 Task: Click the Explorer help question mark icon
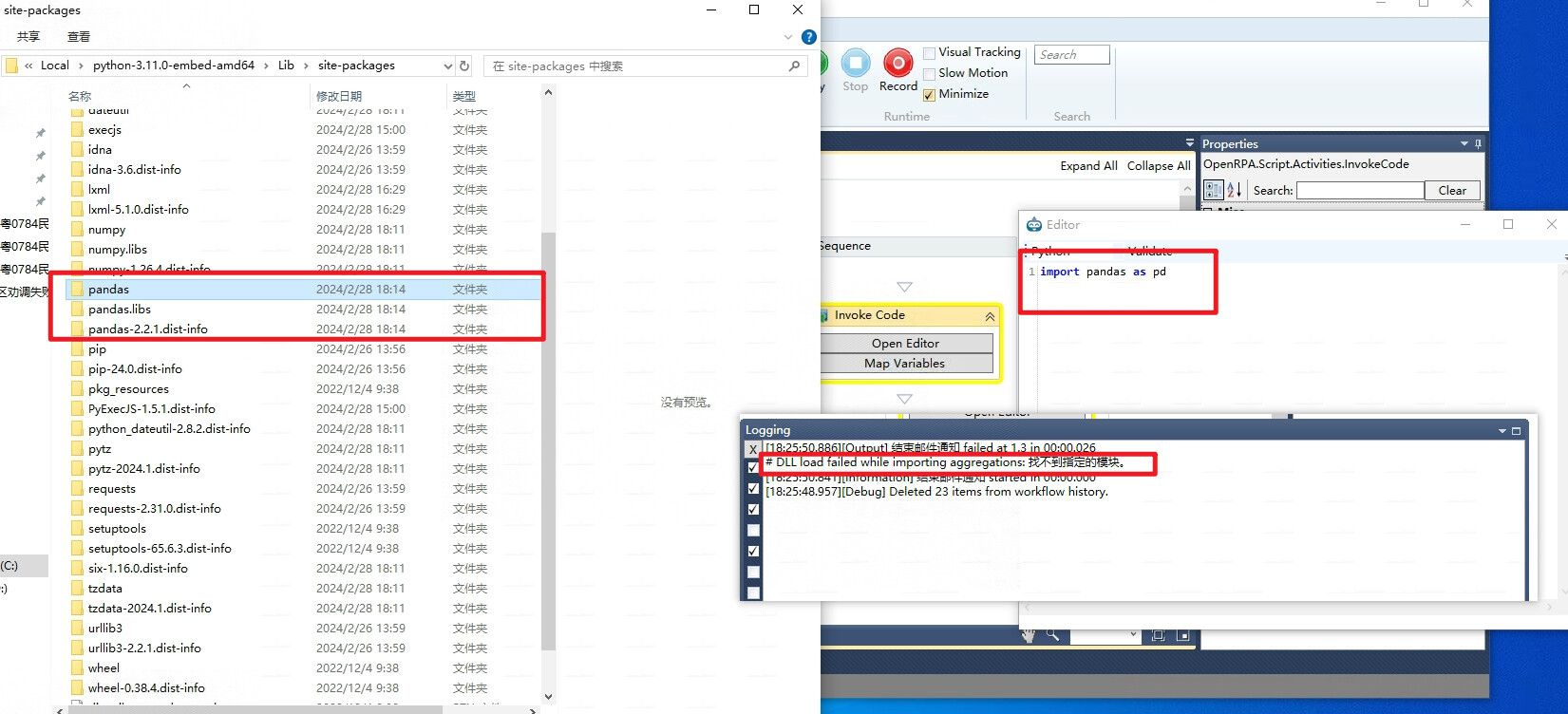[x=808, y=37]
